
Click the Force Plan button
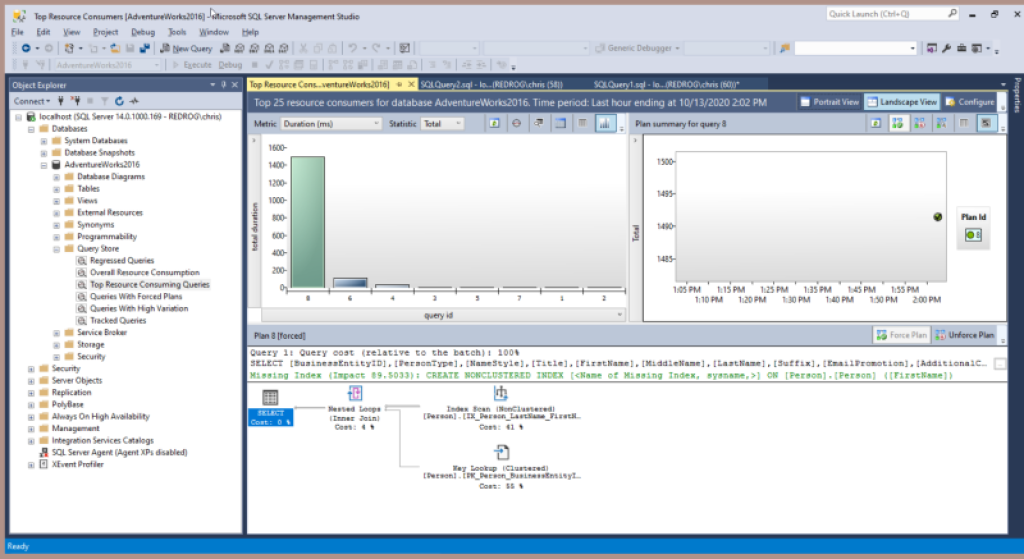902,335
